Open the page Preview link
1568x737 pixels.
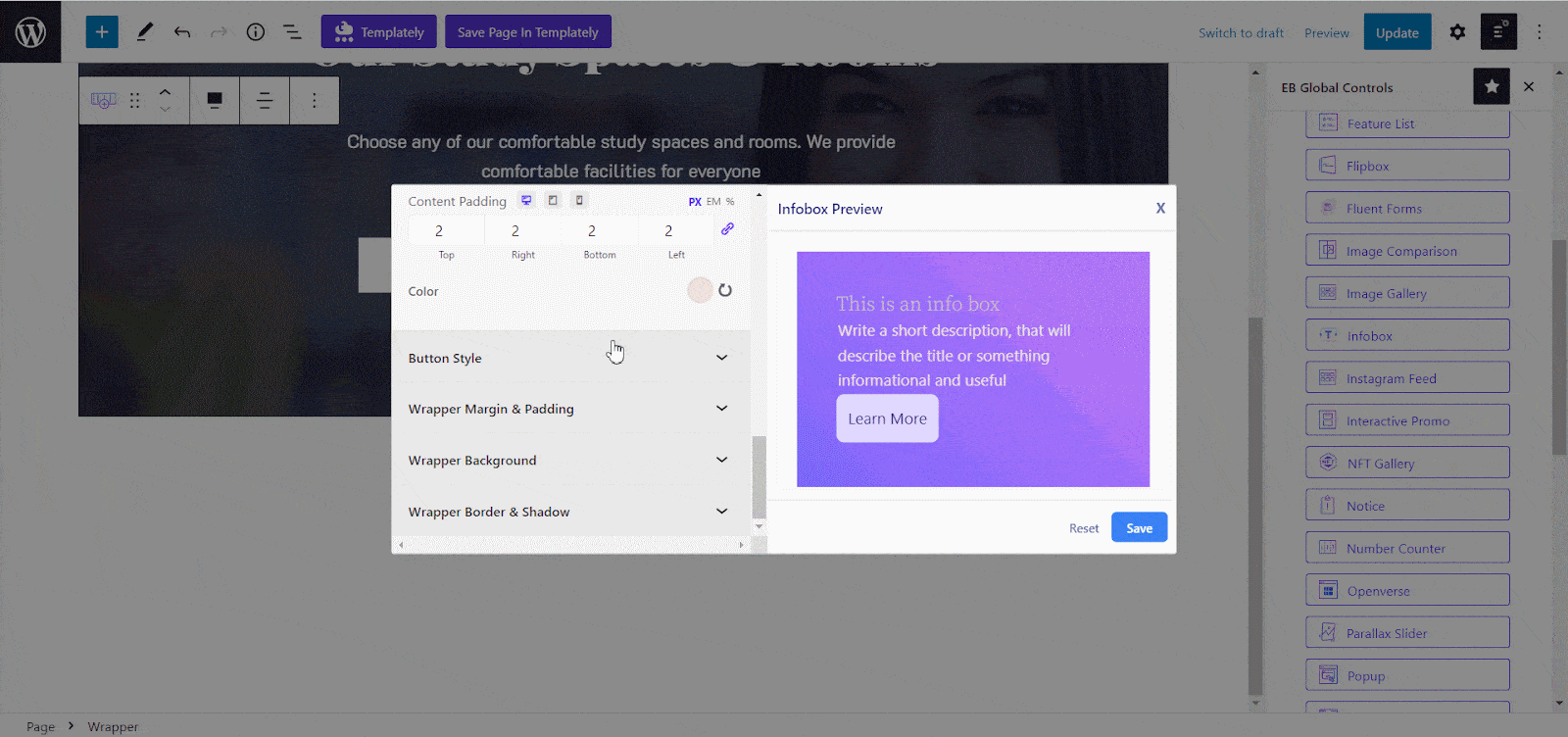coord(1327,32)
